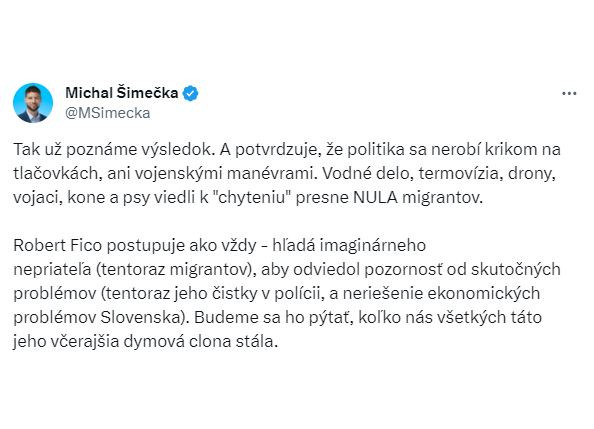Click the name "Robert Fico" in the tweet
The width and height of the screenshot is (594, 429).
click(x=58, y=245)
